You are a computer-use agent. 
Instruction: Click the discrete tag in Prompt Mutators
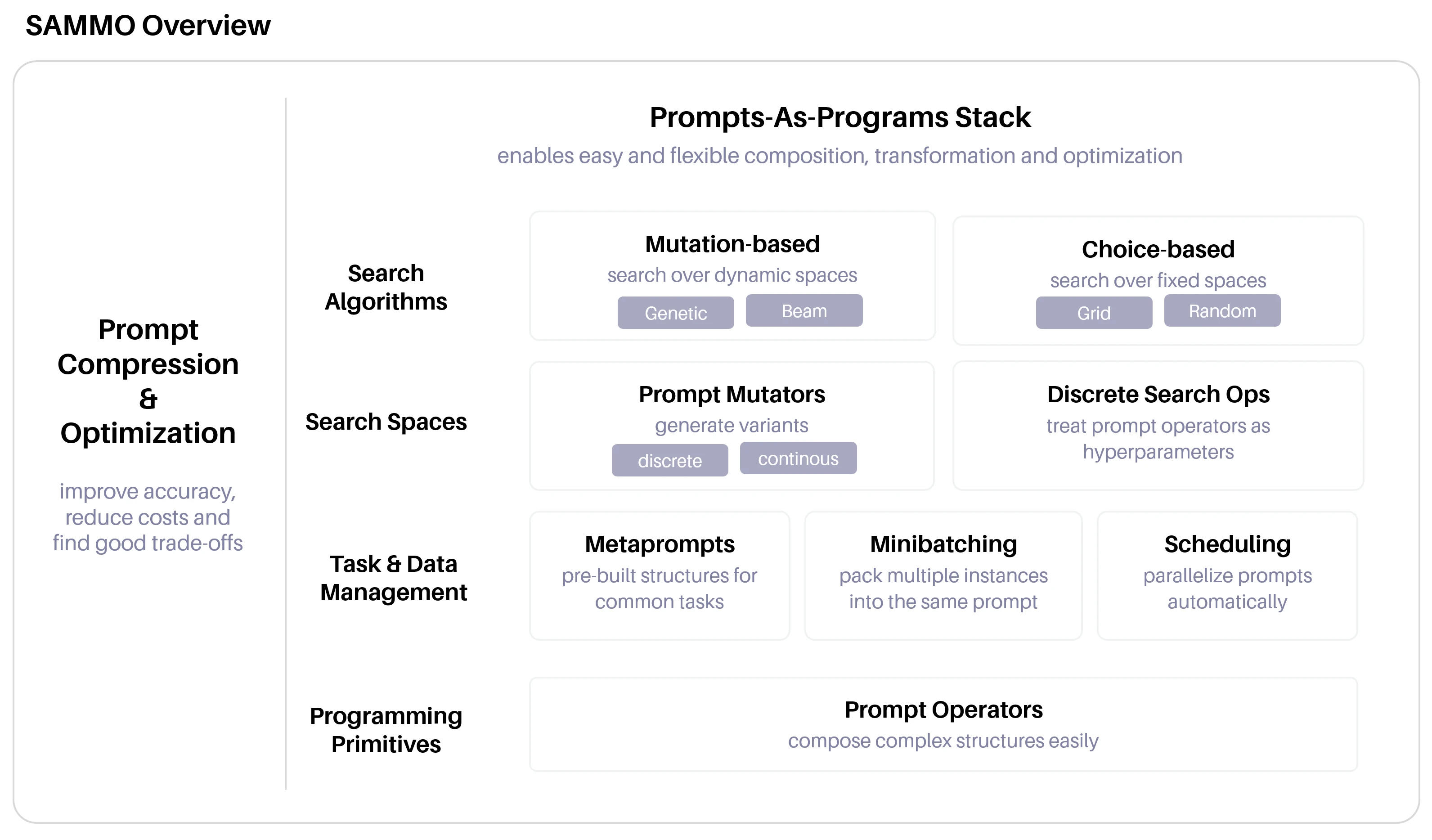click(670, 460)
